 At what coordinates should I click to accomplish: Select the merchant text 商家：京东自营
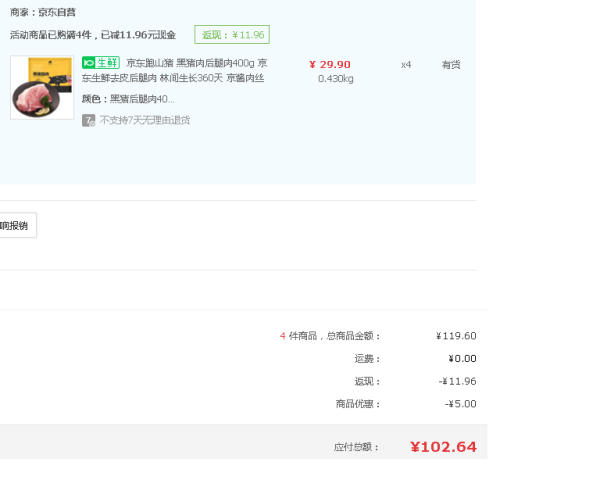[43, 13]
